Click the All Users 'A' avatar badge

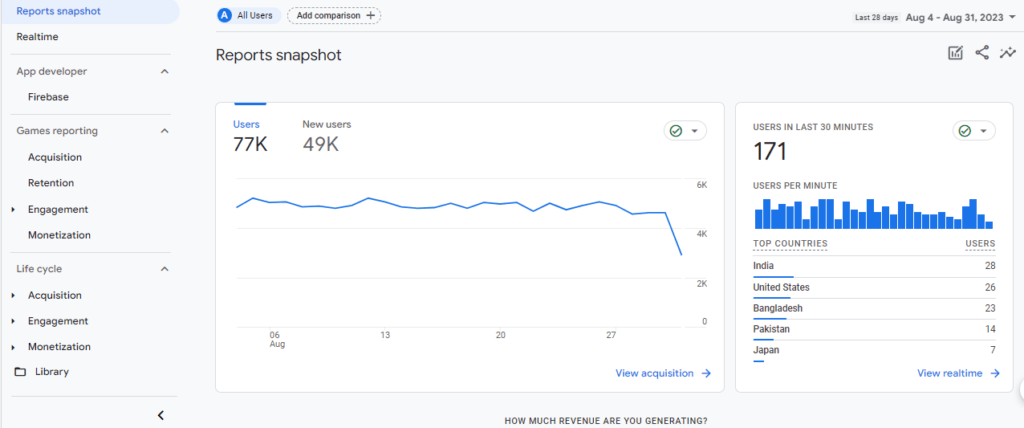(x=225, y=15)
